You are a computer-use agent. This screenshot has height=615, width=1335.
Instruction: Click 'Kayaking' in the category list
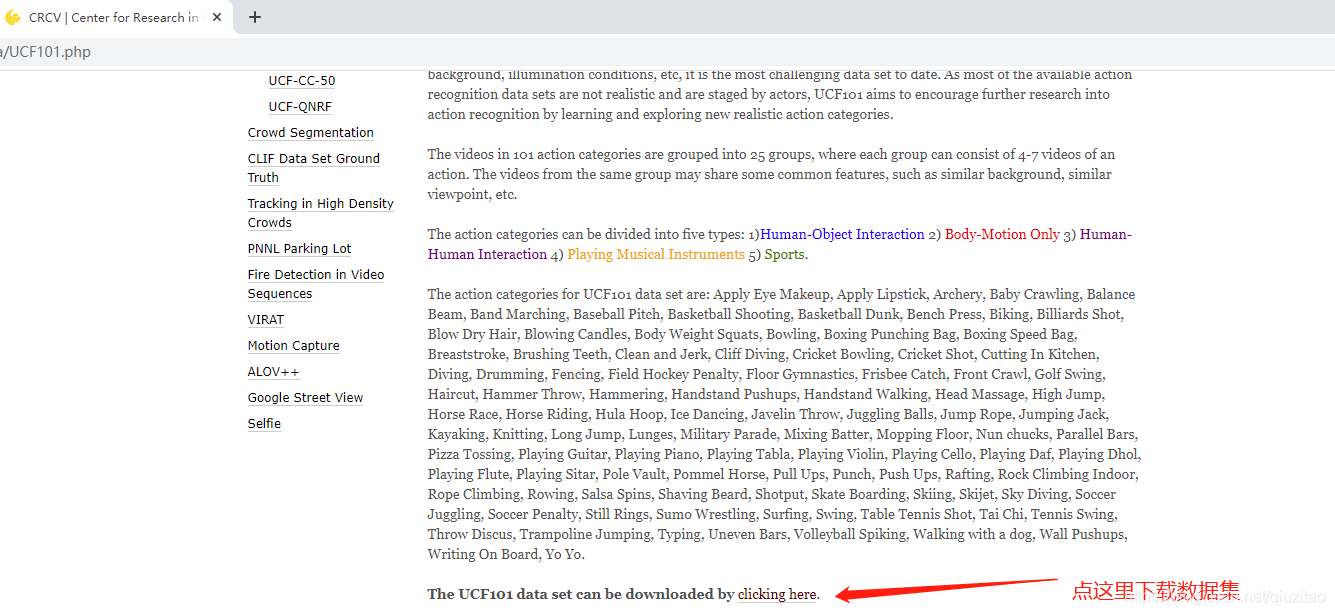456,434
